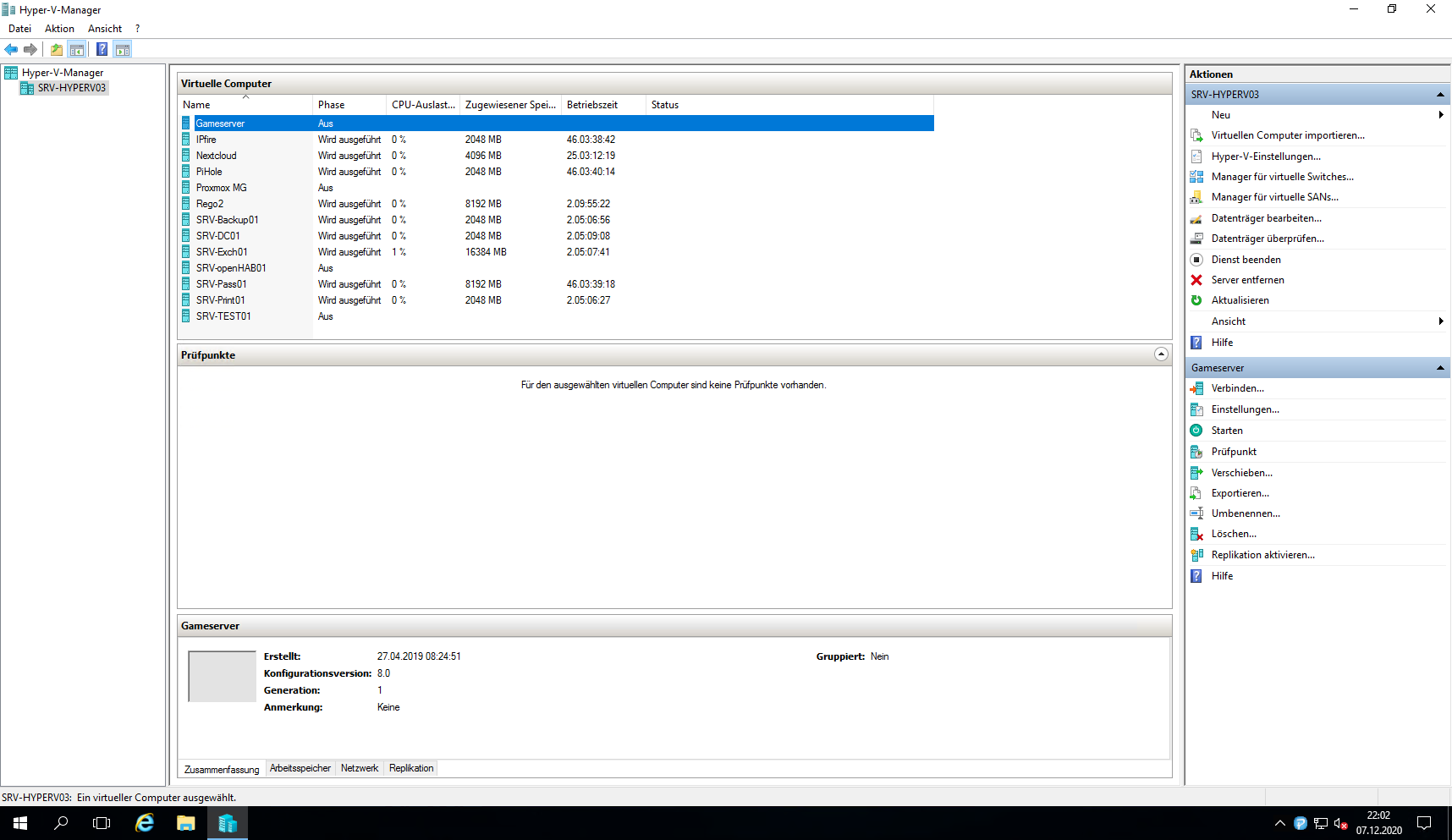Open the Windows Start menu
The height and width of the screenshot is (840, 1452).
20,823
